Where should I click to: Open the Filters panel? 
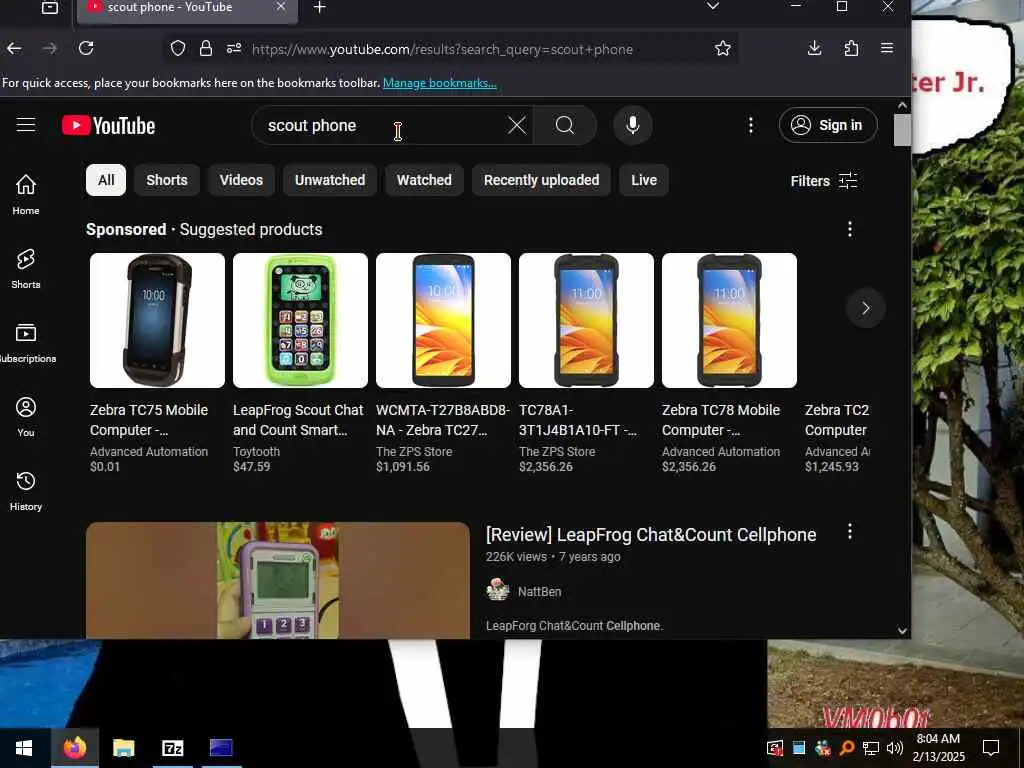[824, 181]
